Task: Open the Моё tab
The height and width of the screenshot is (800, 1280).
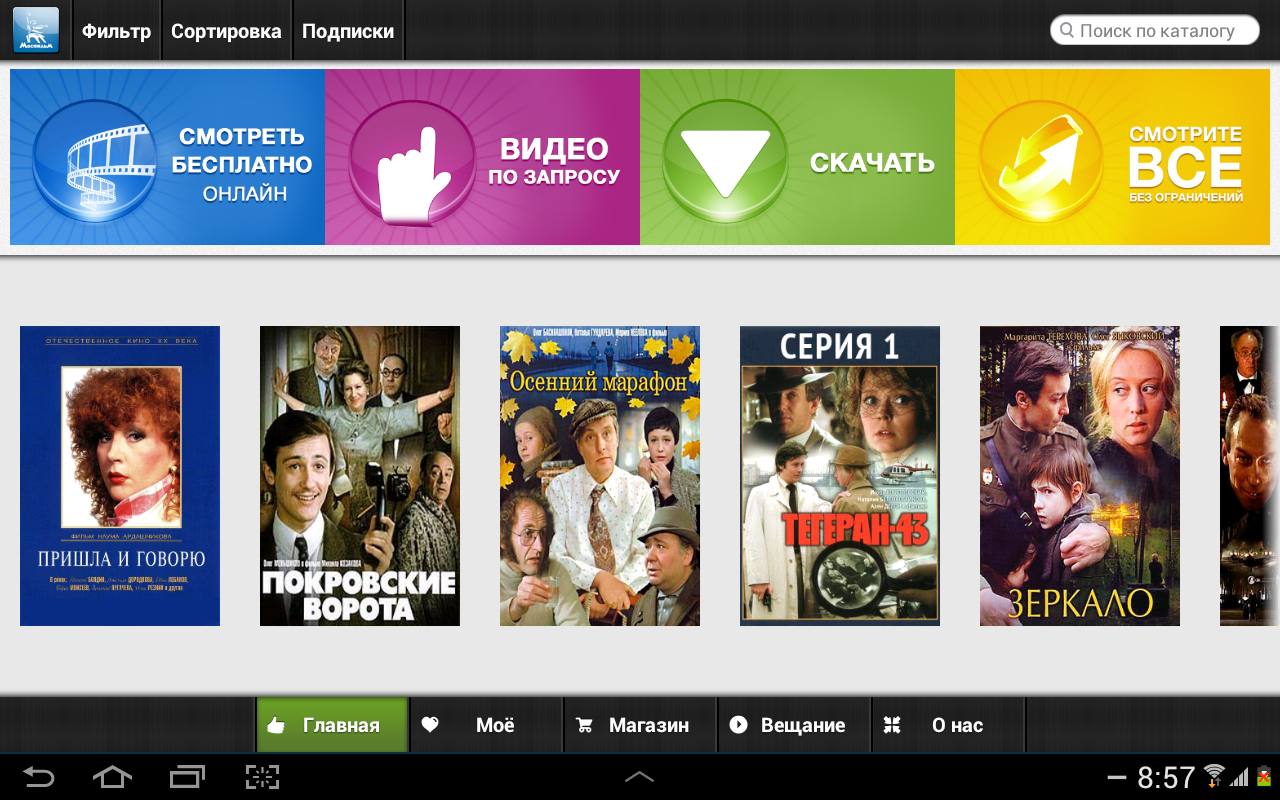Action: point(487,725)
